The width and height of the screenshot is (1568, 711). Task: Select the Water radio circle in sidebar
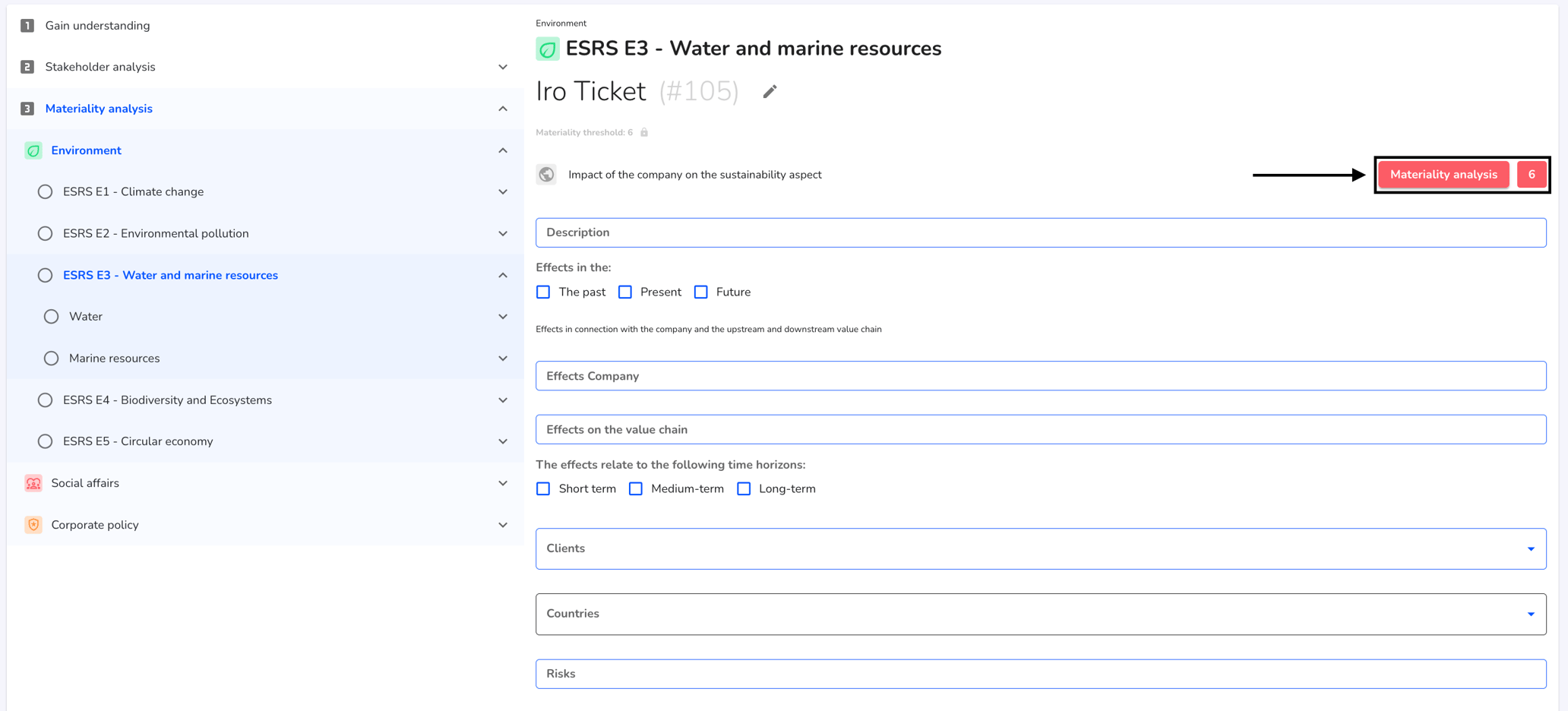[x=51, y=317]
